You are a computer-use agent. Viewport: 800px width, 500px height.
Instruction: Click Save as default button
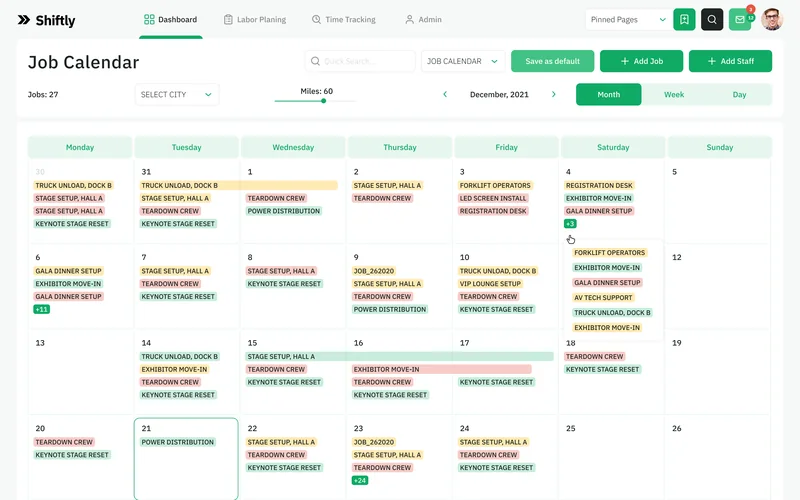[553, 61]
